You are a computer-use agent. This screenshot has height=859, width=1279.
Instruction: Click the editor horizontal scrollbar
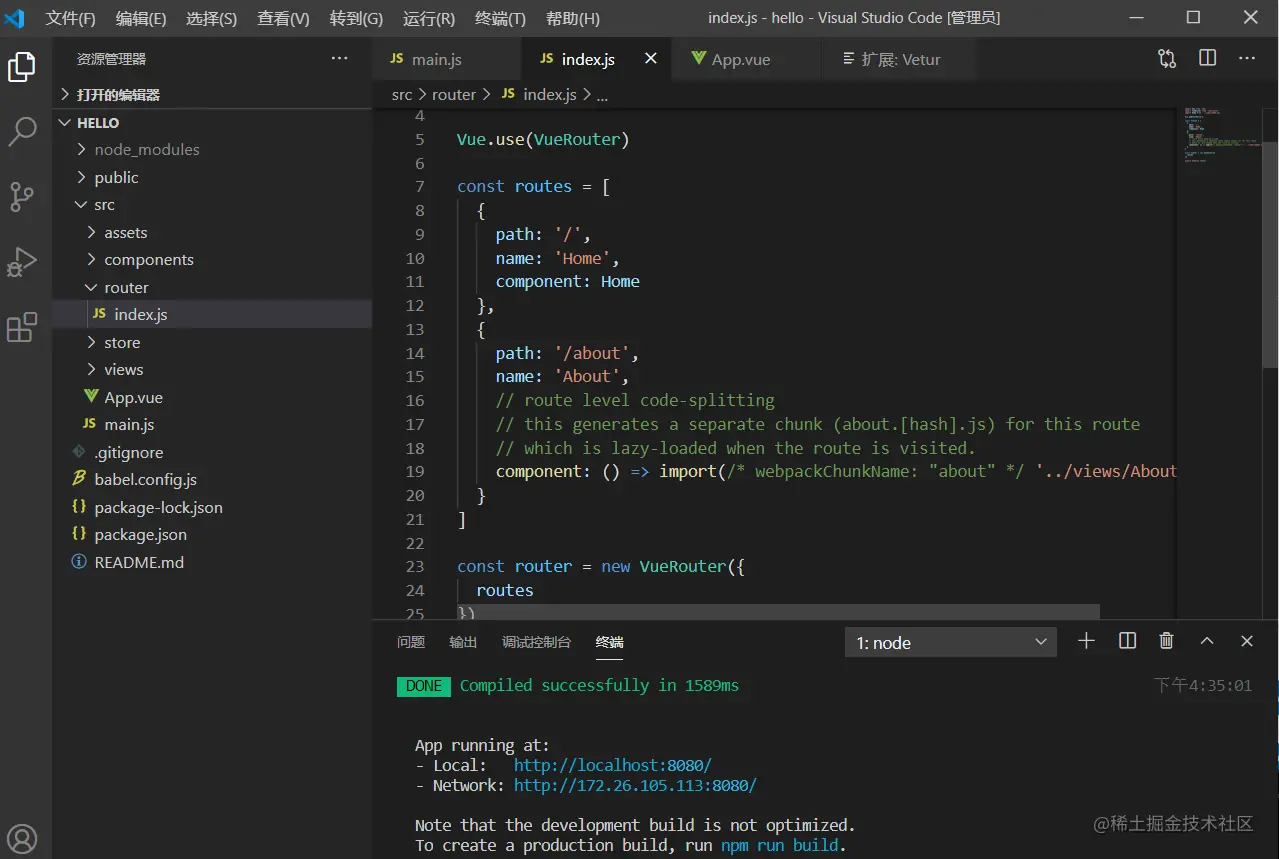pyautogui.click(x=779, y=611)
